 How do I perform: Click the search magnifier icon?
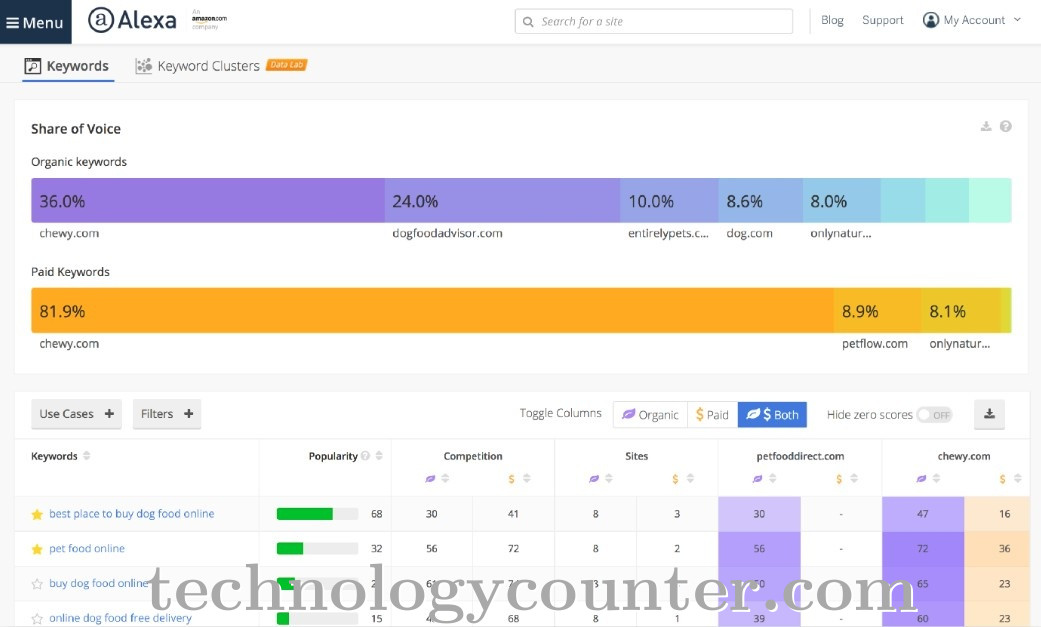[528, 20]
